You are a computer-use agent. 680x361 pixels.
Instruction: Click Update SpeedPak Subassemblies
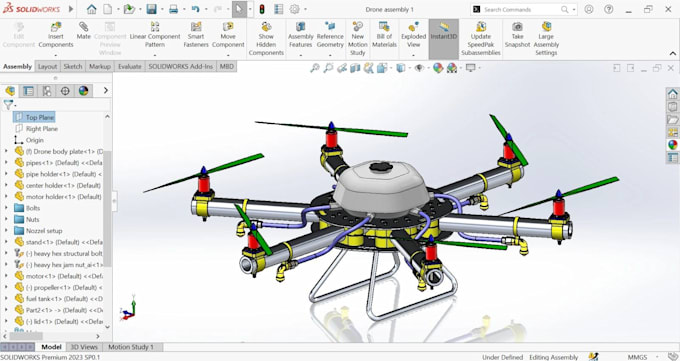(481, 39)
